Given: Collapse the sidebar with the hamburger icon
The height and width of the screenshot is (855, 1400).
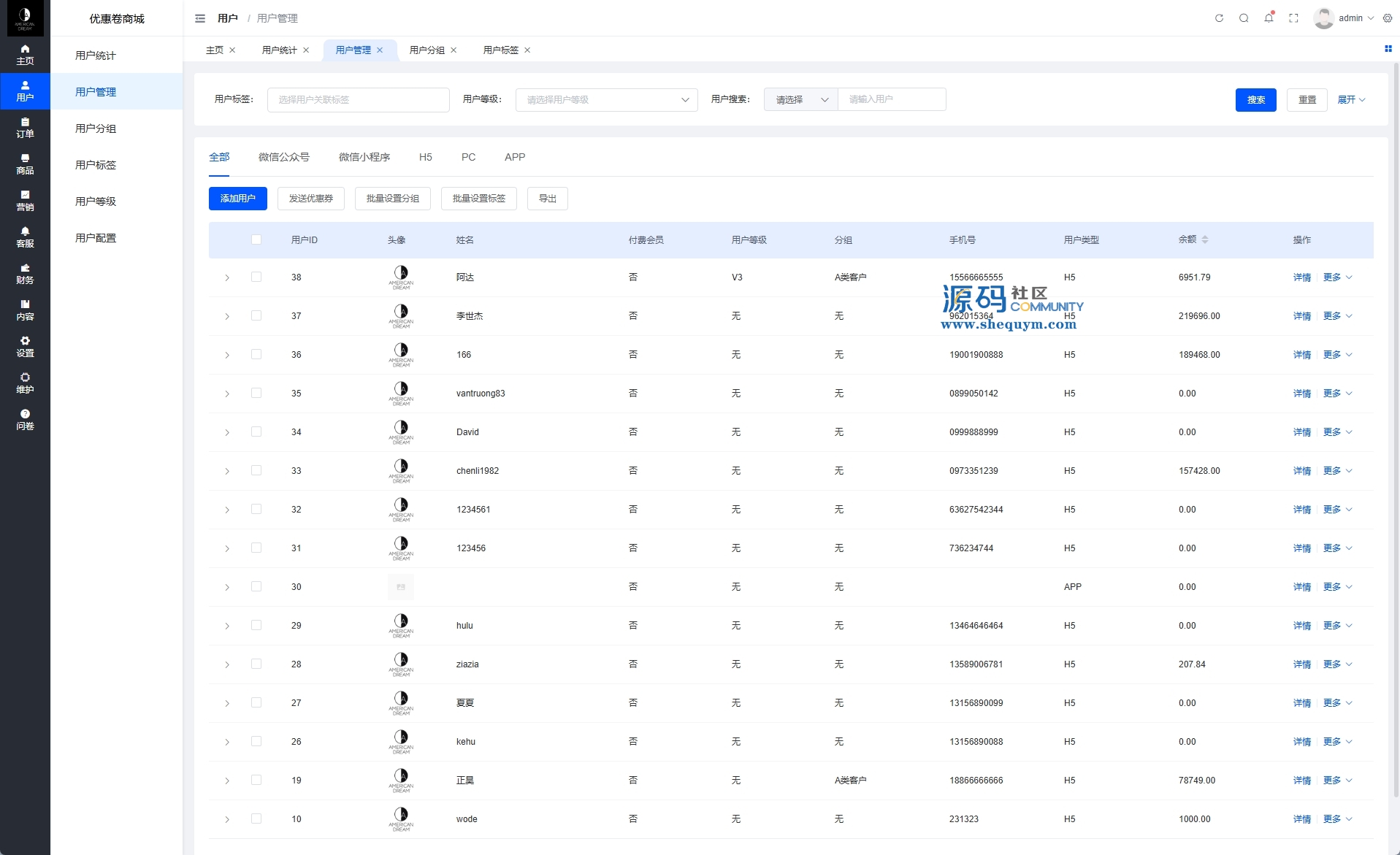Looking at the screenshot, I should coord(200,18).
